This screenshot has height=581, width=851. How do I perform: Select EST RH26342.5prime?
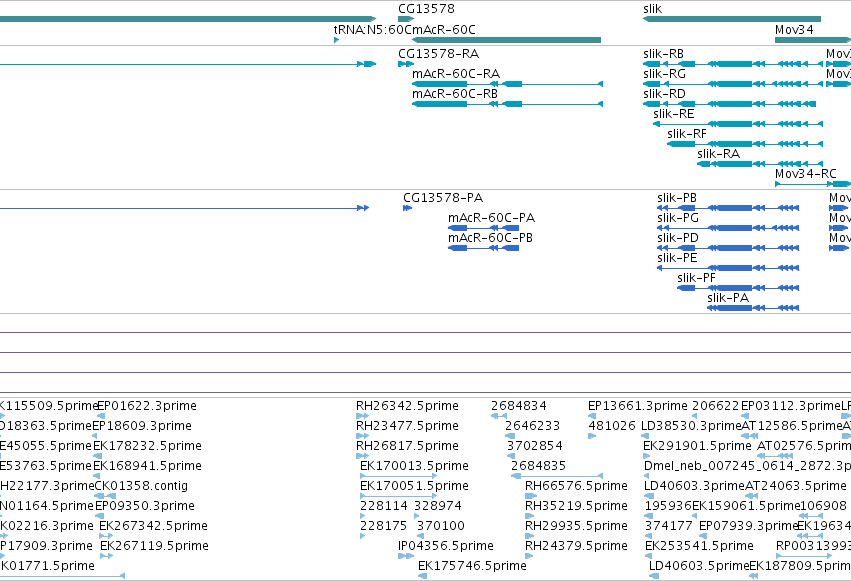362,416
